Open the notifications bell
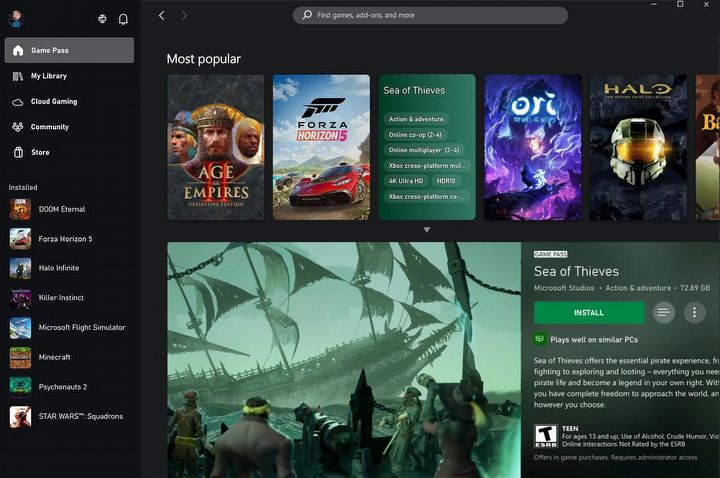Viewport: 720px width, 478px height. click(x=123, y=18)
